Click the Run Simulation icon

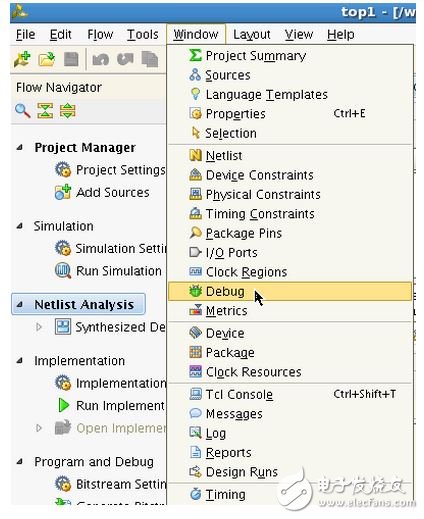63,271
